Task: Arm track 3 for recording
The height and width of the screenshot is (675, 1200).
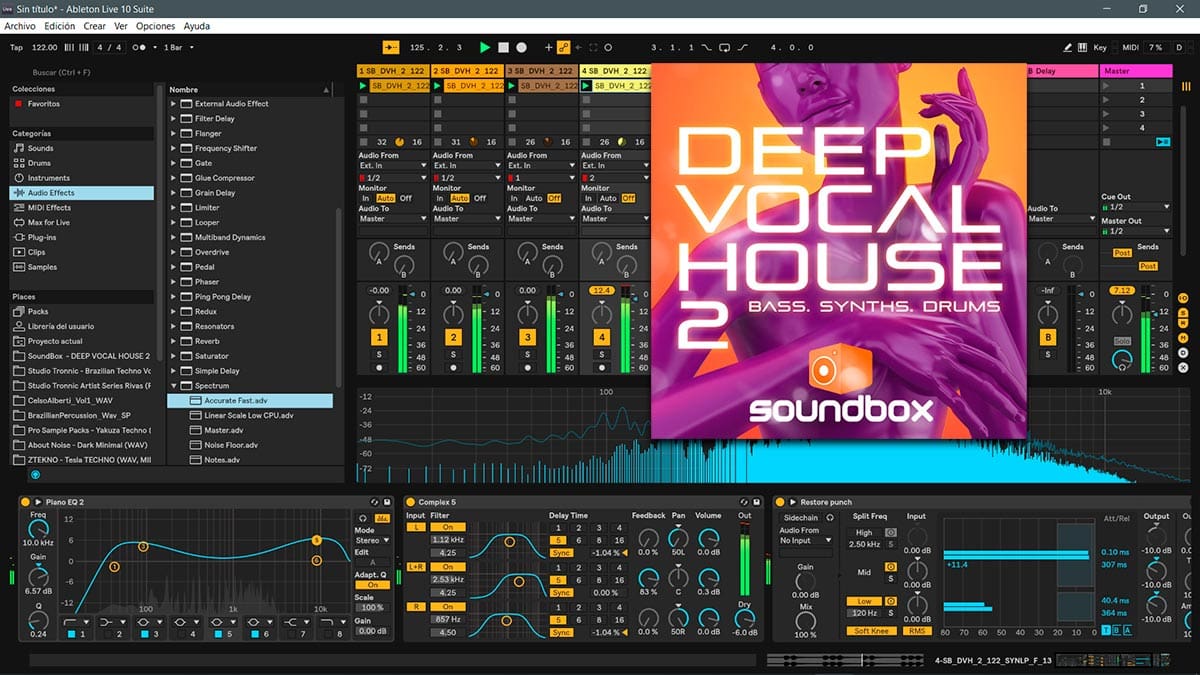Action: [x=526, y=368]
